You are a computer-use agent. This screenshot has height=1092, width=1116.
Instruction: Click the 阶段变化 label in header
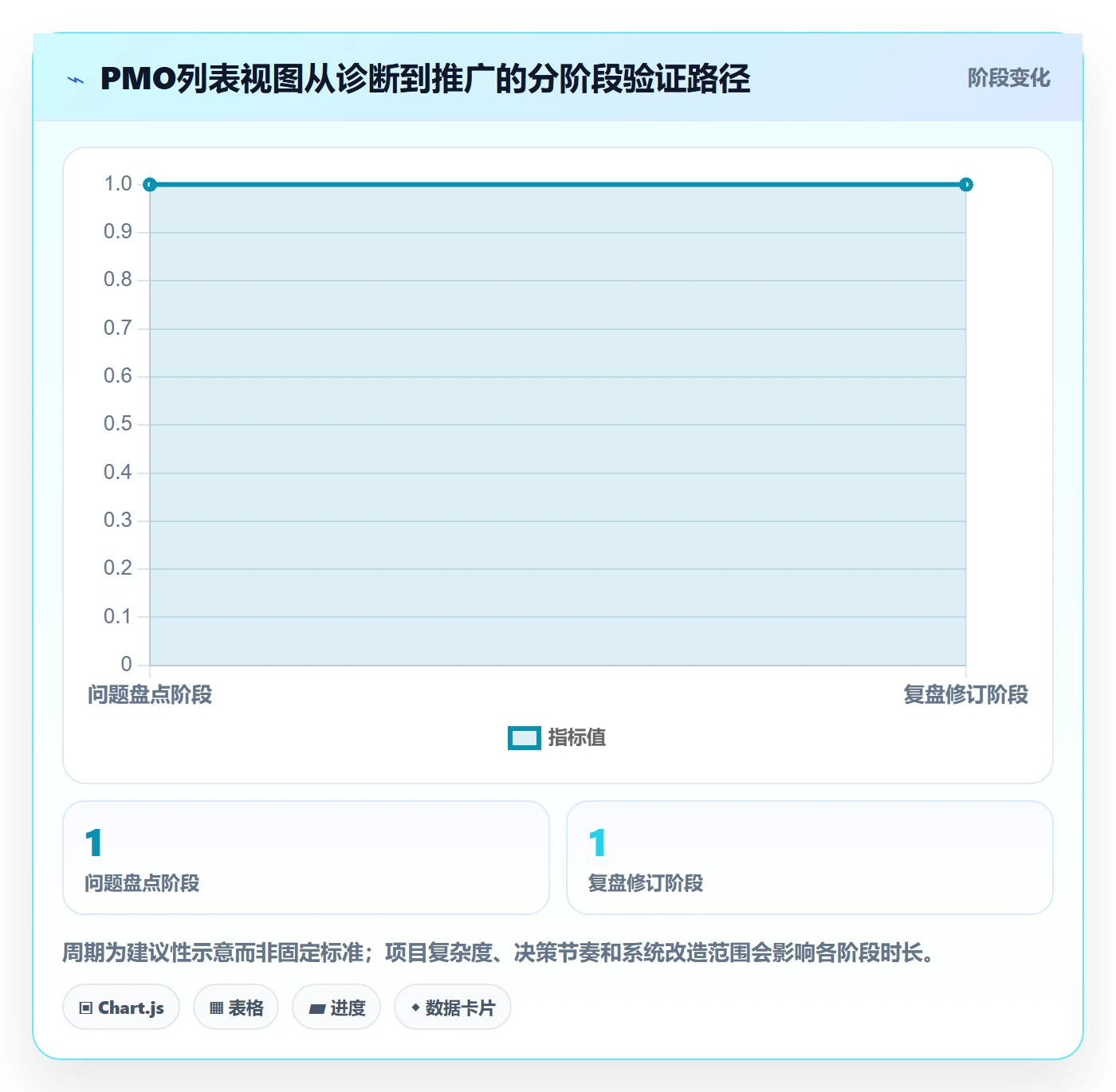[1008, 78]
